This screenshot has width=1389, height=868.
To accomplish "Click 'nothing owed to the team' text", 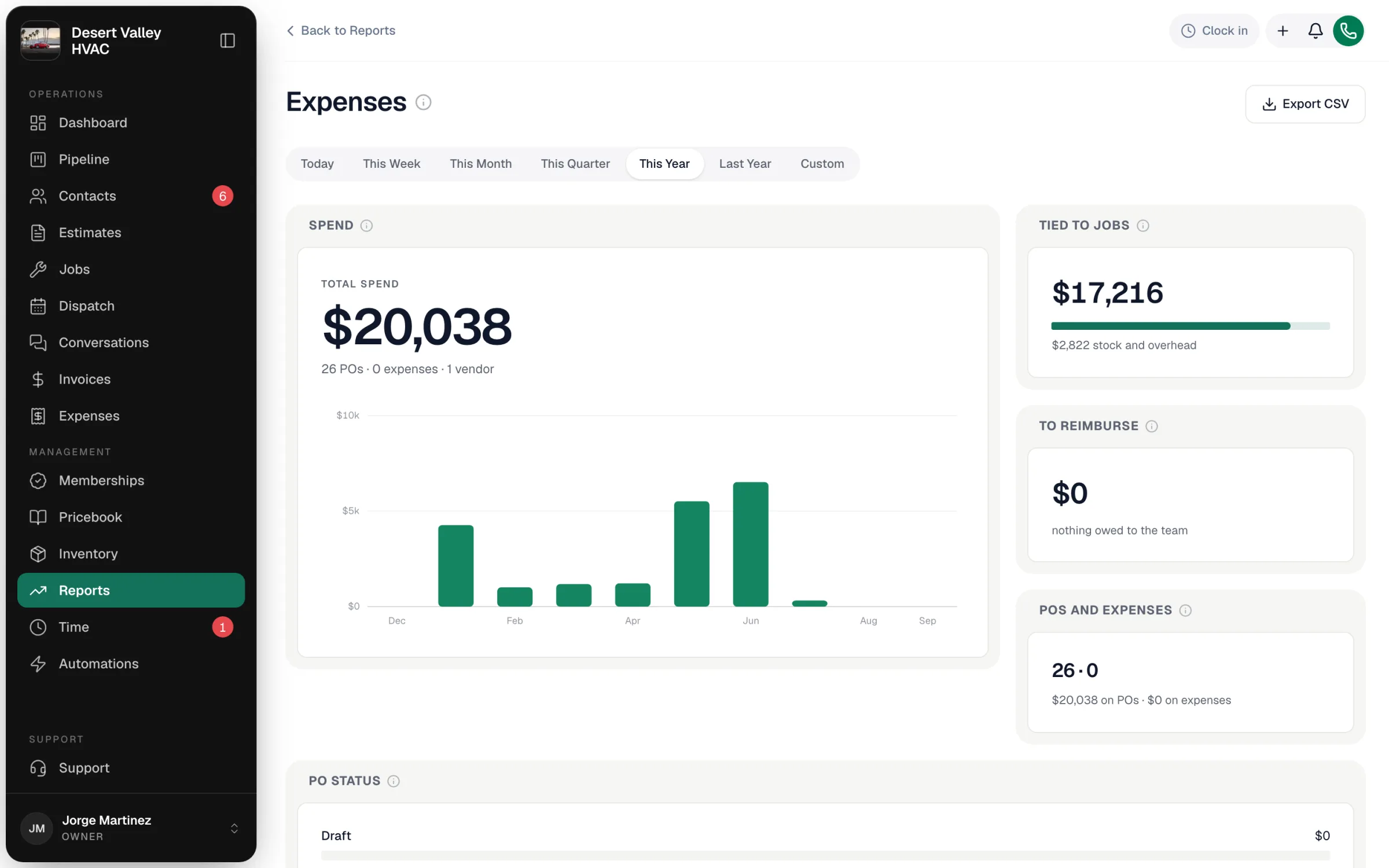I will (x=1119, y=531).
